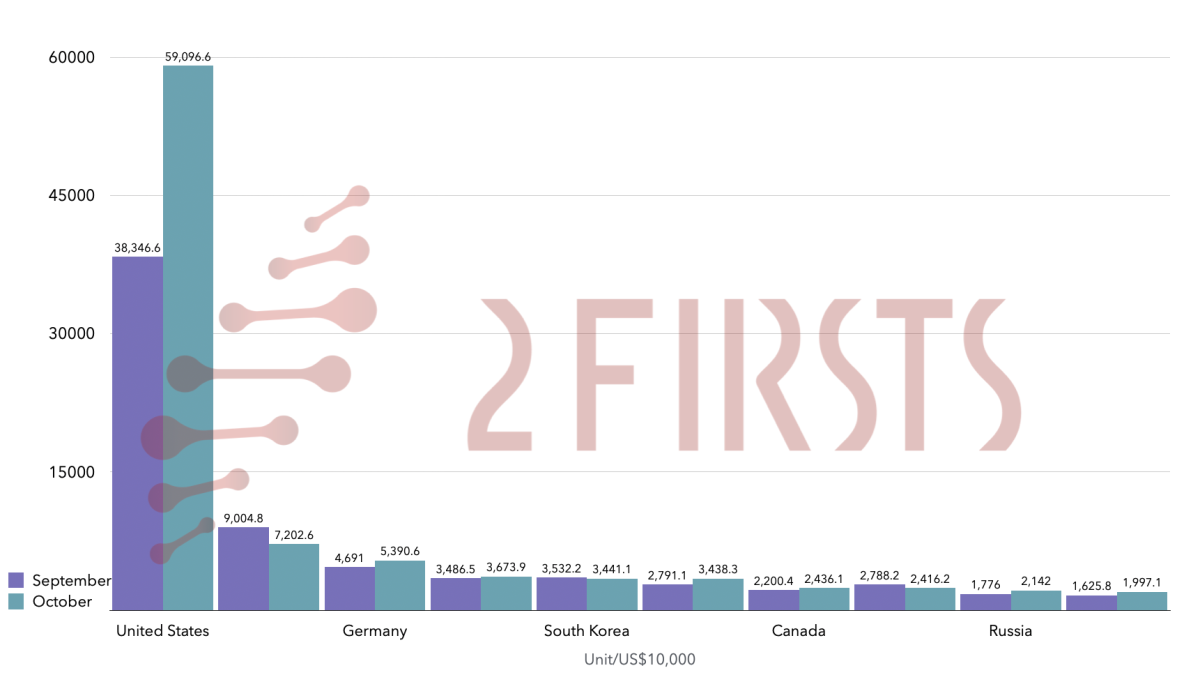Select the 38,346.6 data label
The width and height of the screenshot is (1200, 675).
pyautogui.click(x=137, y=247)
